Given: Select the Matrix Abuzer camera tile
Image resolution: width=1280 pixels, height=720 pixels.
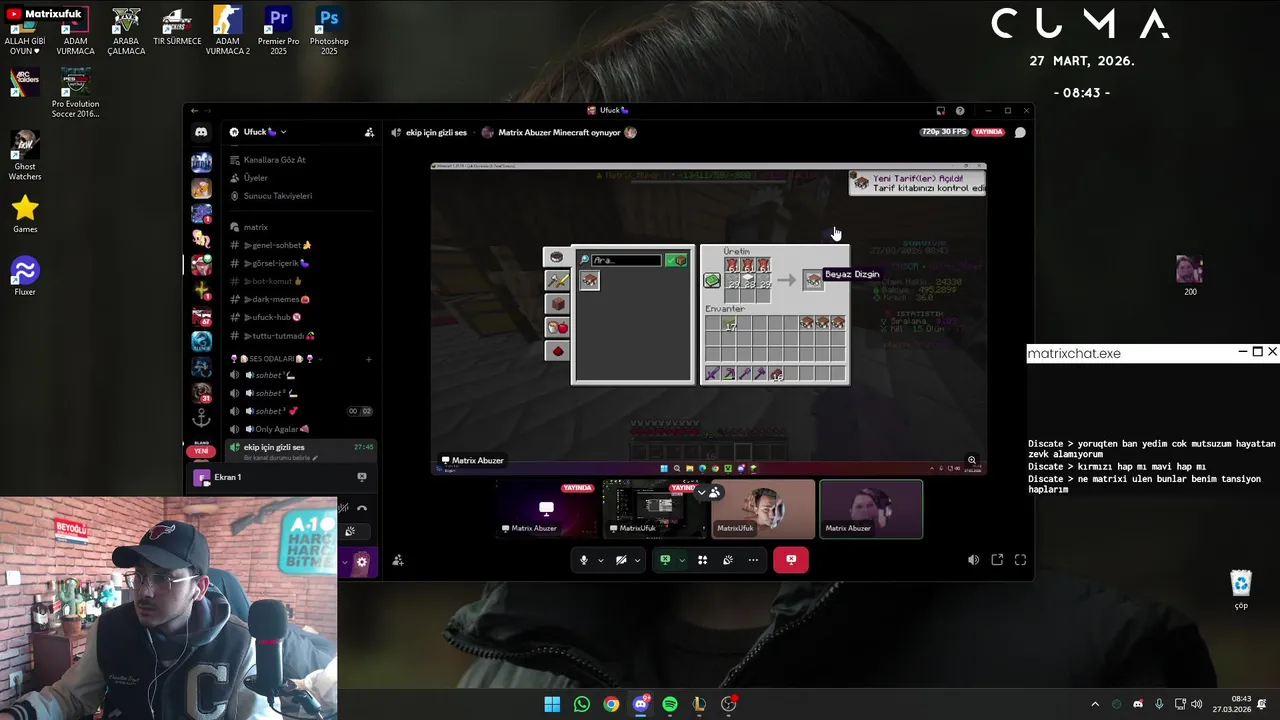Looking at the screenshot, I should 871,509.
